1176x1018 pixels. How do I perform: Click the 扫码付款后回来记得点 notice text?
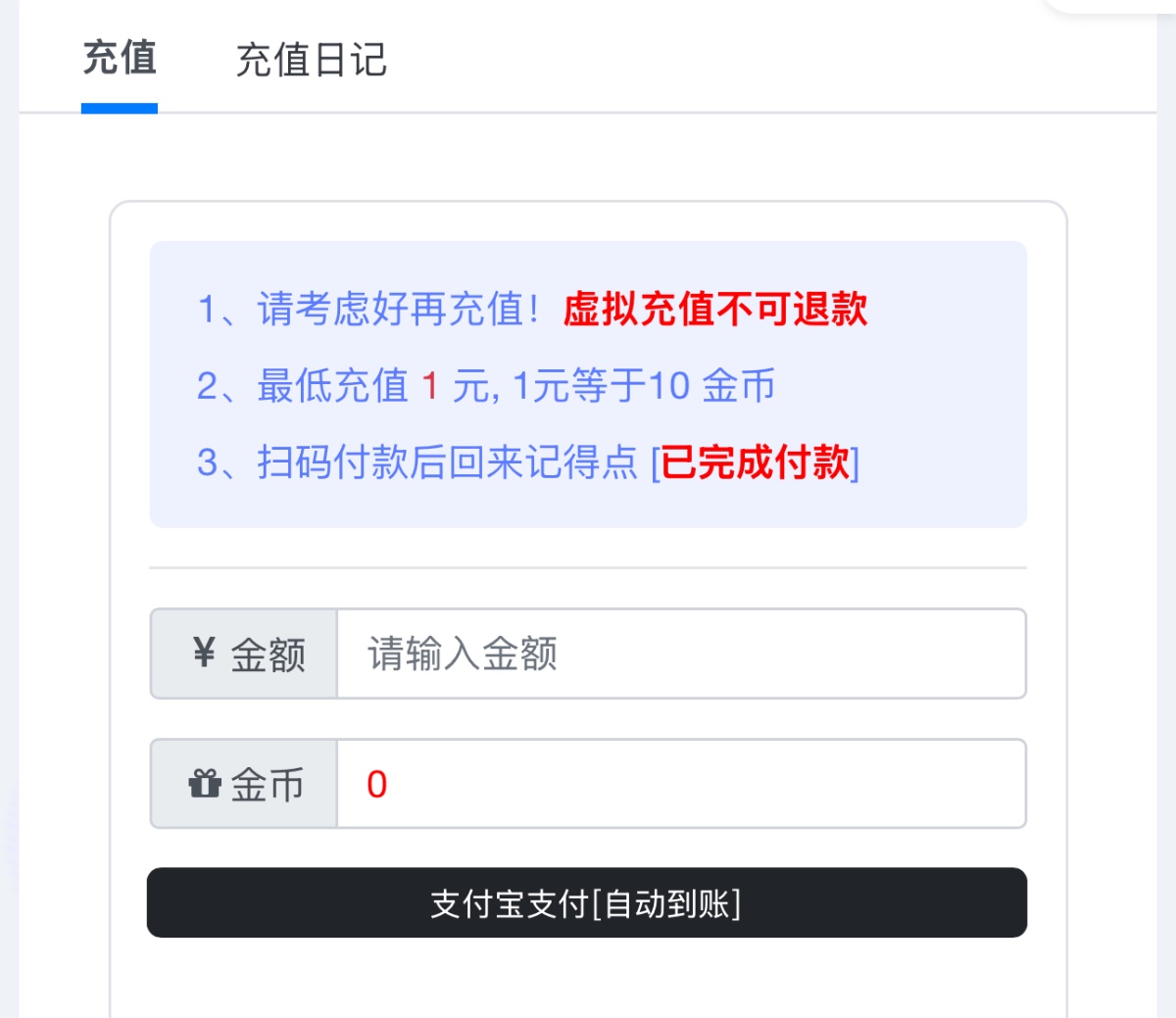coord(447,462)
